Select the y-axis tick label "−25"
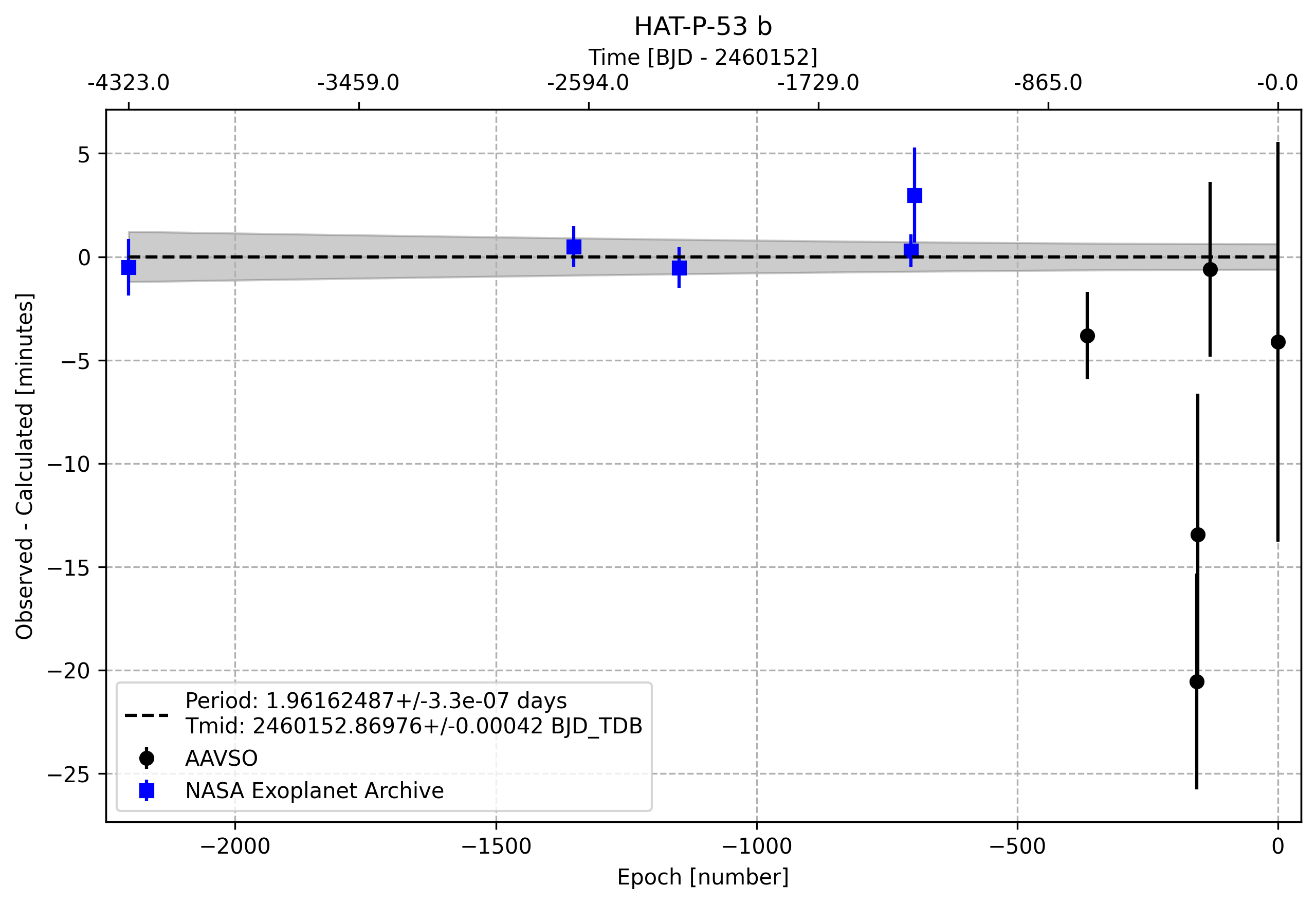1316x904 pixels. [68, 774]
